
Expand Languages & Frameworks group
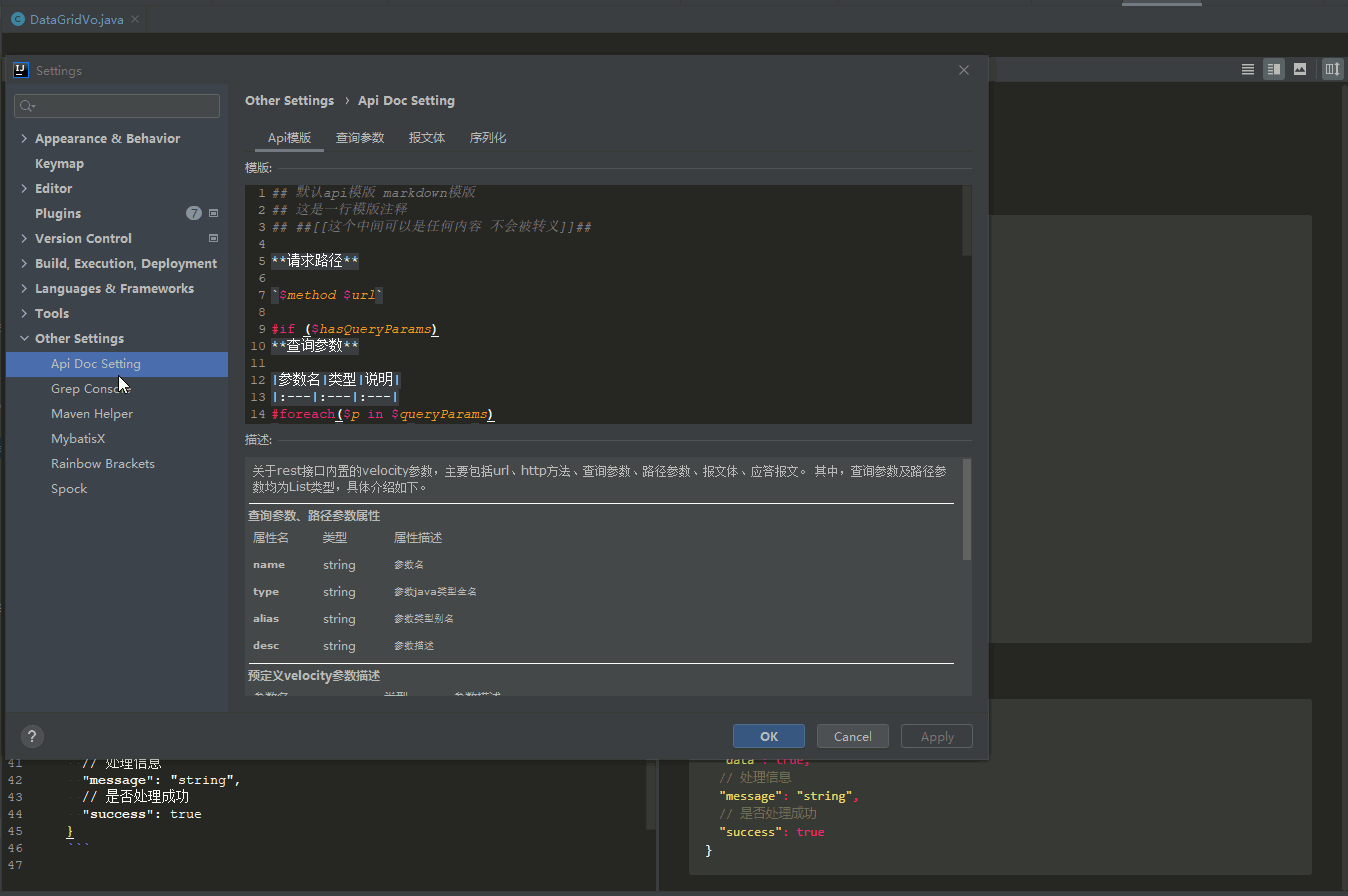[24, 288]
